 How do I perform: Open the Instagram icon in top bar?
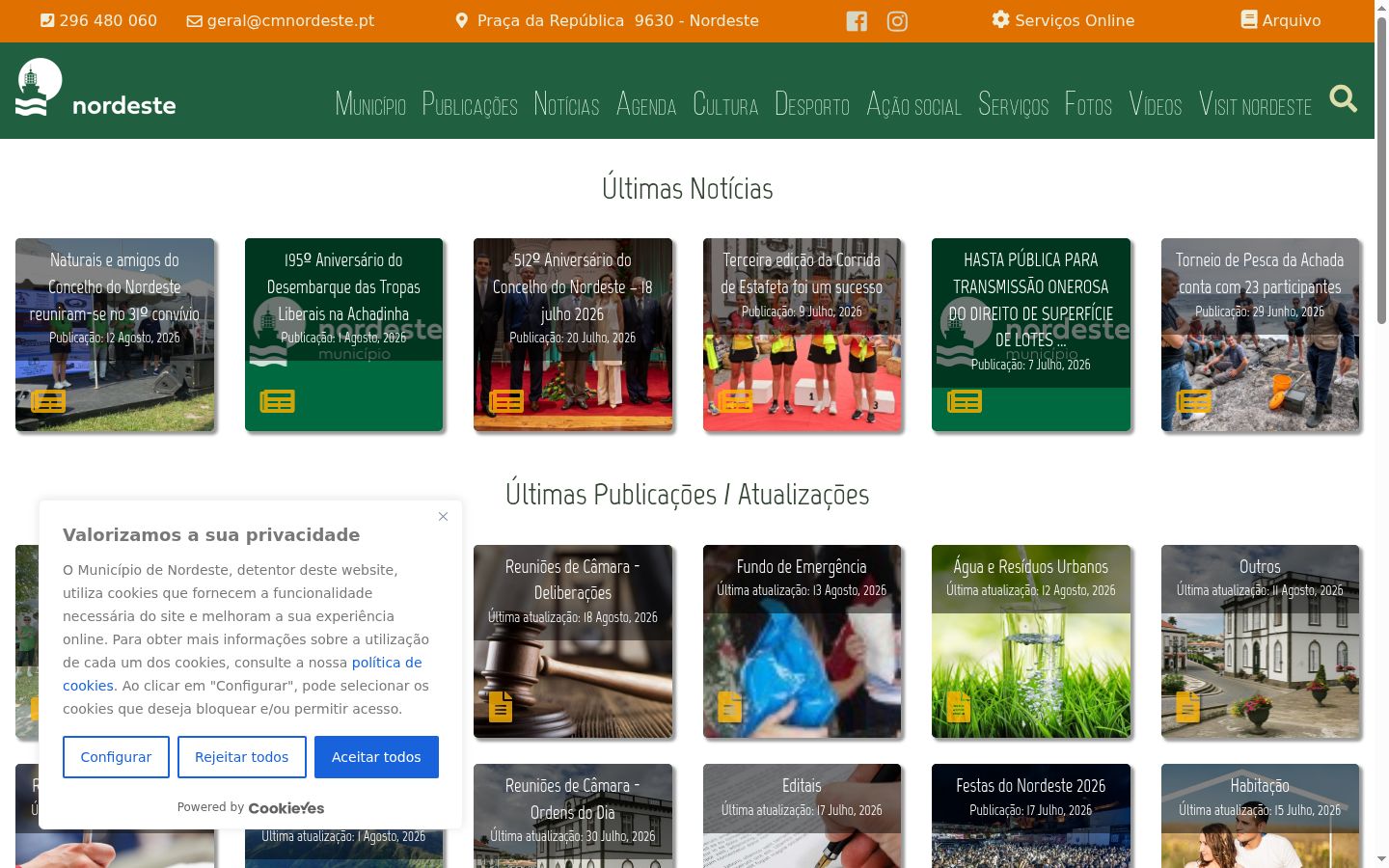click(897, 21)
